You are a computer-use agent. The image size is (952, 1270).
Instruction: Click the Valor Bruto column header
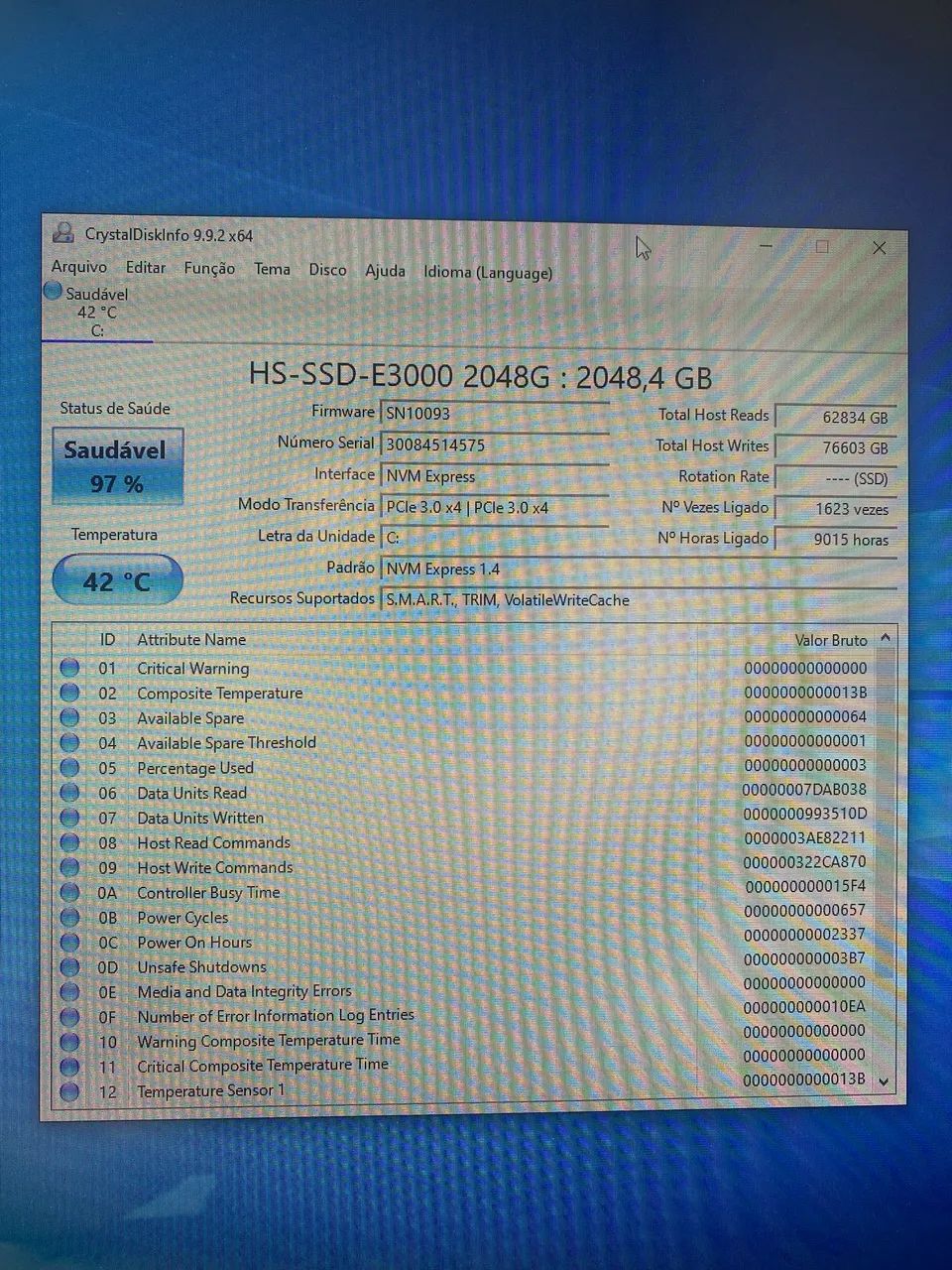coord(831,640)
